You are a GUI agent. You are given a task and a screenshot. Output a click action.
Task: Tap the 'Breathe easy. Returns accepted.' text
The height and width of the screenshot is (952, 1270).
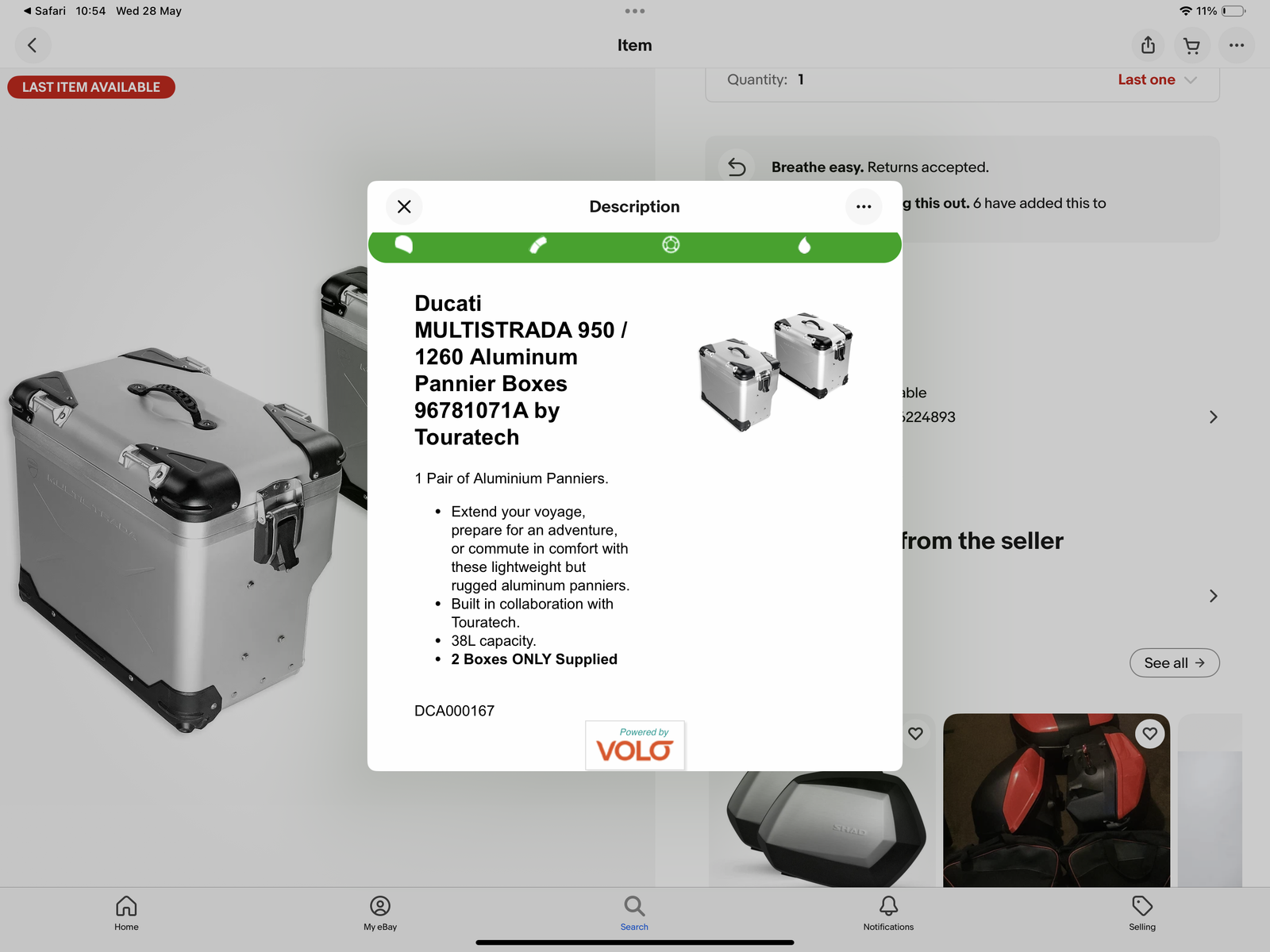880,167
